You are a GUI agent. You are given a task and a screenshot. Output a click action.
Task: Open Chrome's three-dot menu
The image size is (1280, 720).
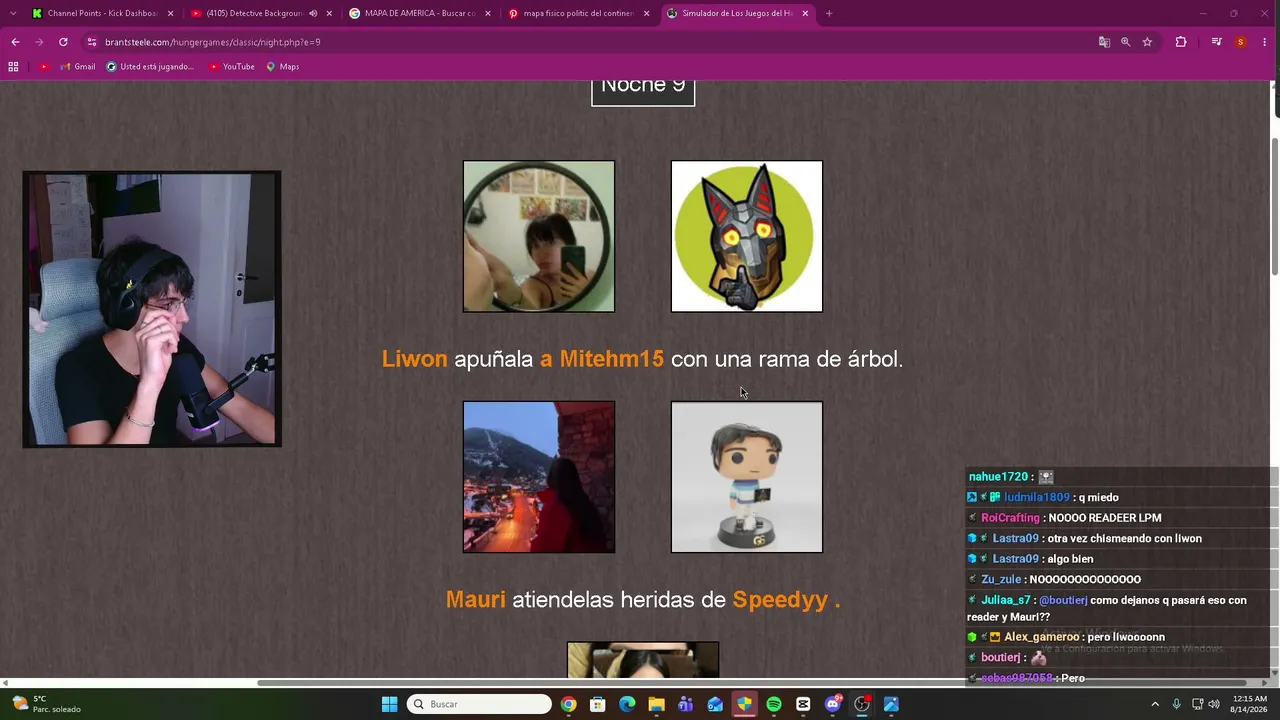[1265, 42]
